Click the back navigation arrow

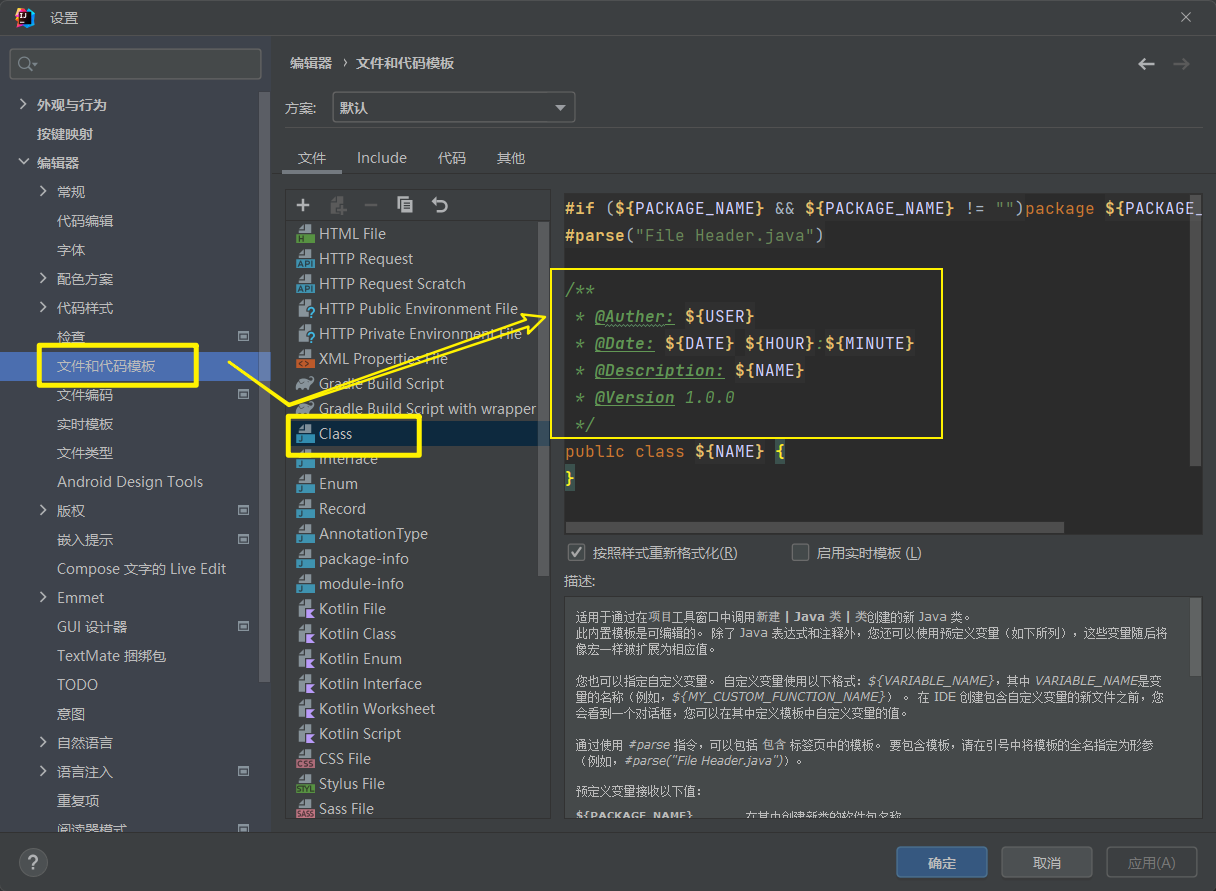pyautogui.click(x=1146, y=64)
